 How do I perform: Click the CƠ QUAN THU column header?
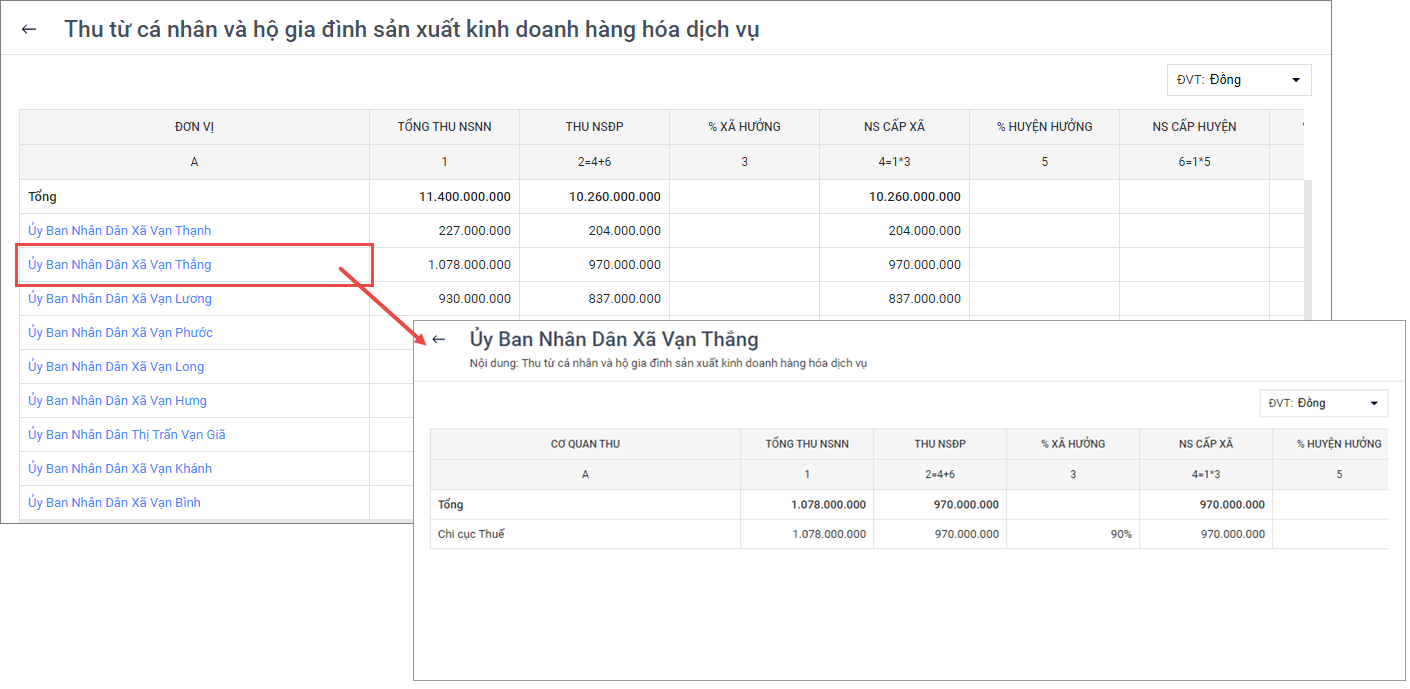tap(585, 444)
